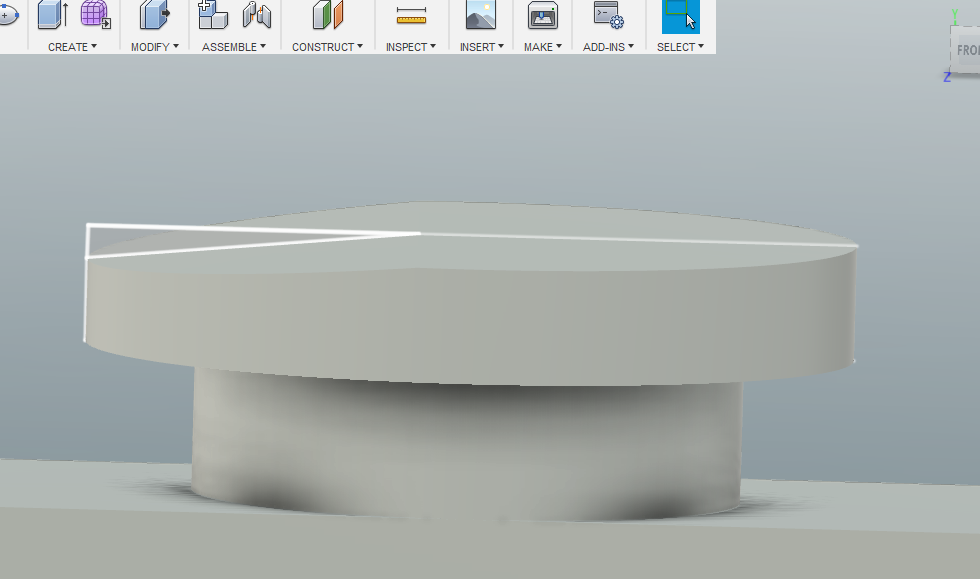Viewport: 980px width, 579px height.
Task: Activate the Select tool icon
Action: click(681, 16)
